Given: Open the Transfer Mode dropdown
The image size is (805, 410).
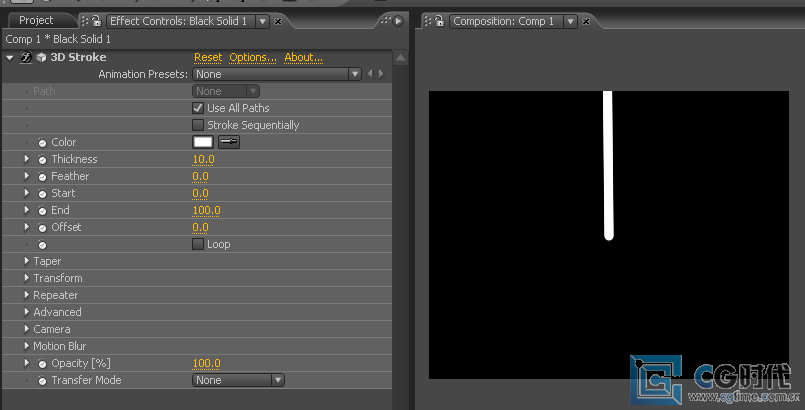Looking at the screenshot, I should coord(238,380).
